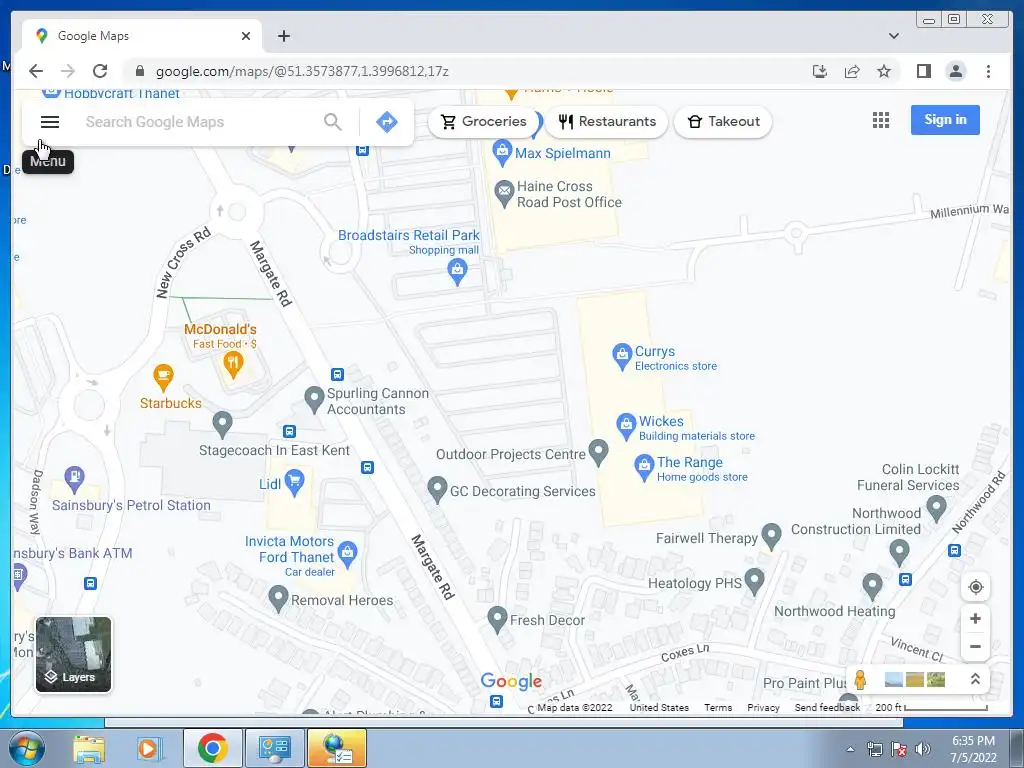Filter by Restaurants chip

tap(607, 121)
